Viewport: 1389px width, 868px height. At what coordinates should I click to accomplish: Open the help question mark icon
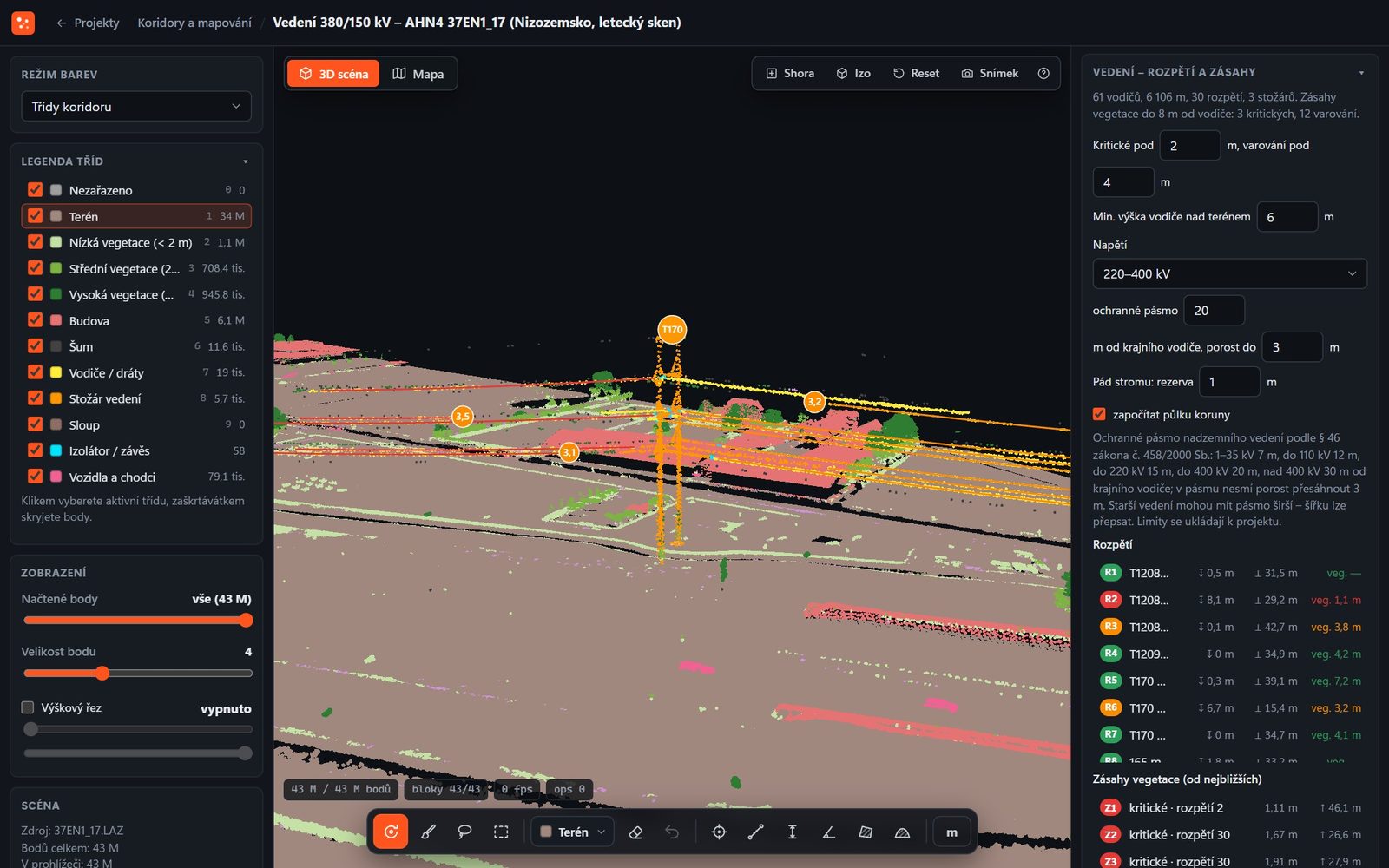point(1043,73)
